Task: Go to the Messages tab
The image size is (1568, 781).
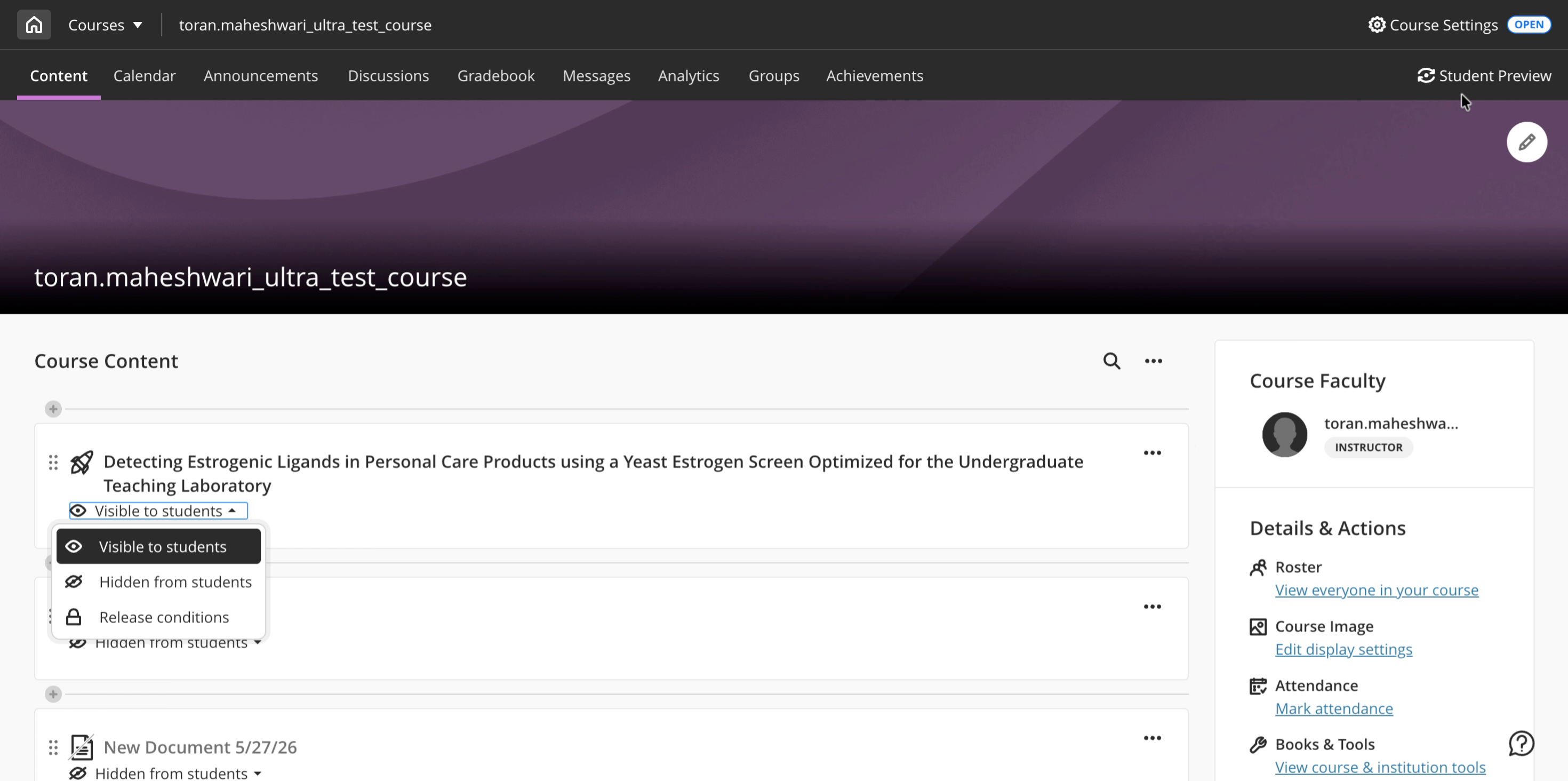Action: [x=596, y=75]
